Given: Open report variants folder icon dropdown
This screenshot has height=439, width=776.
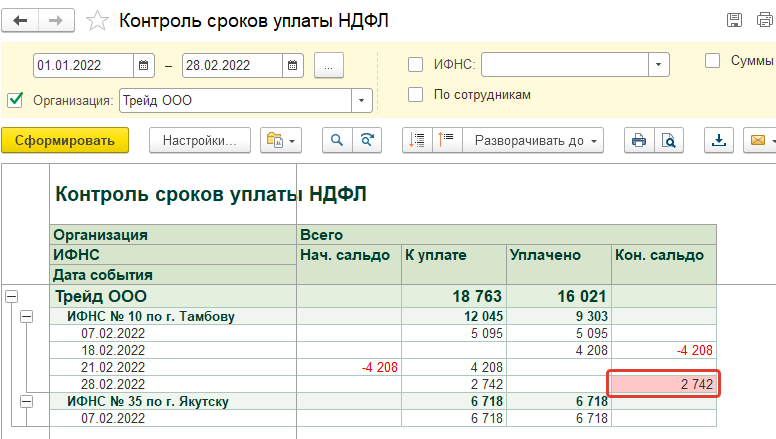Looking at the screenshot, I should (281, 141).
